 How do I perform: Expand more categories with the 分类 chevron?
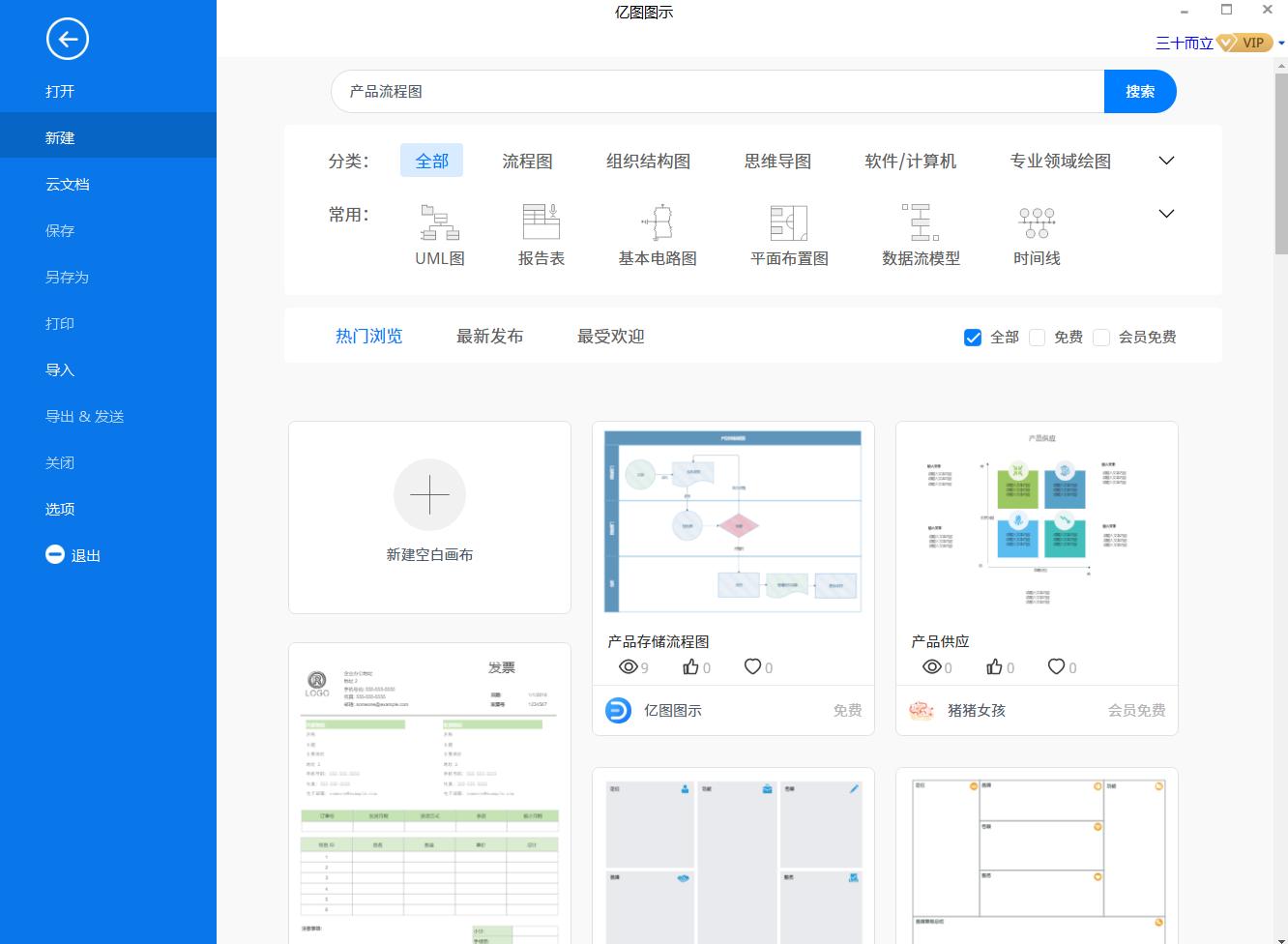pos(1166,161)
